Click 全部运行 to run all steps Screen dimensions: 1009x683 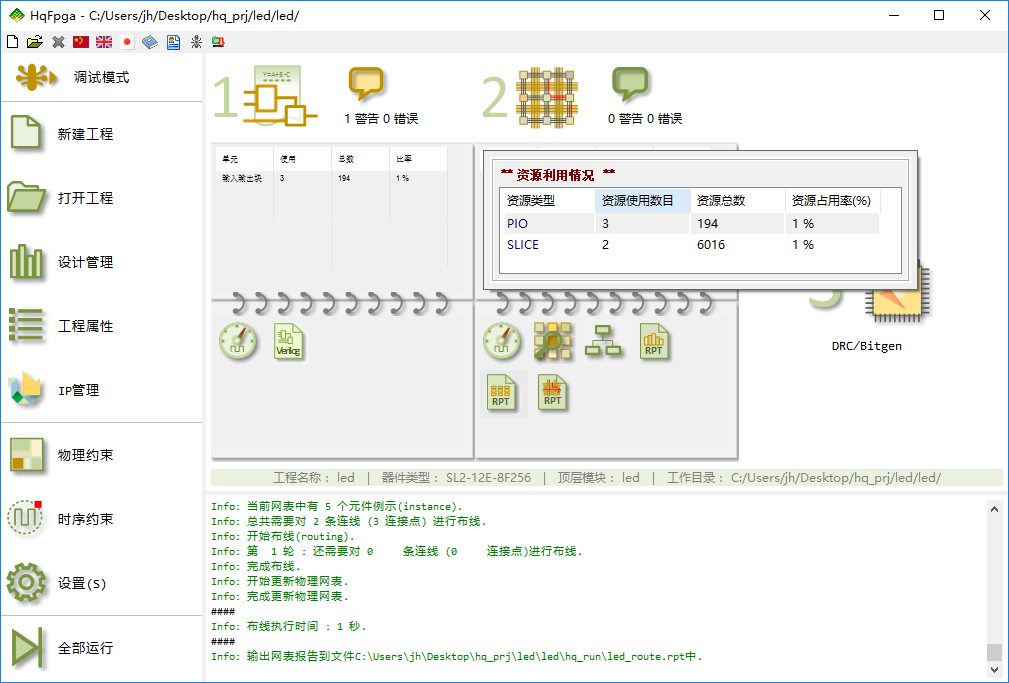[85, 648]
